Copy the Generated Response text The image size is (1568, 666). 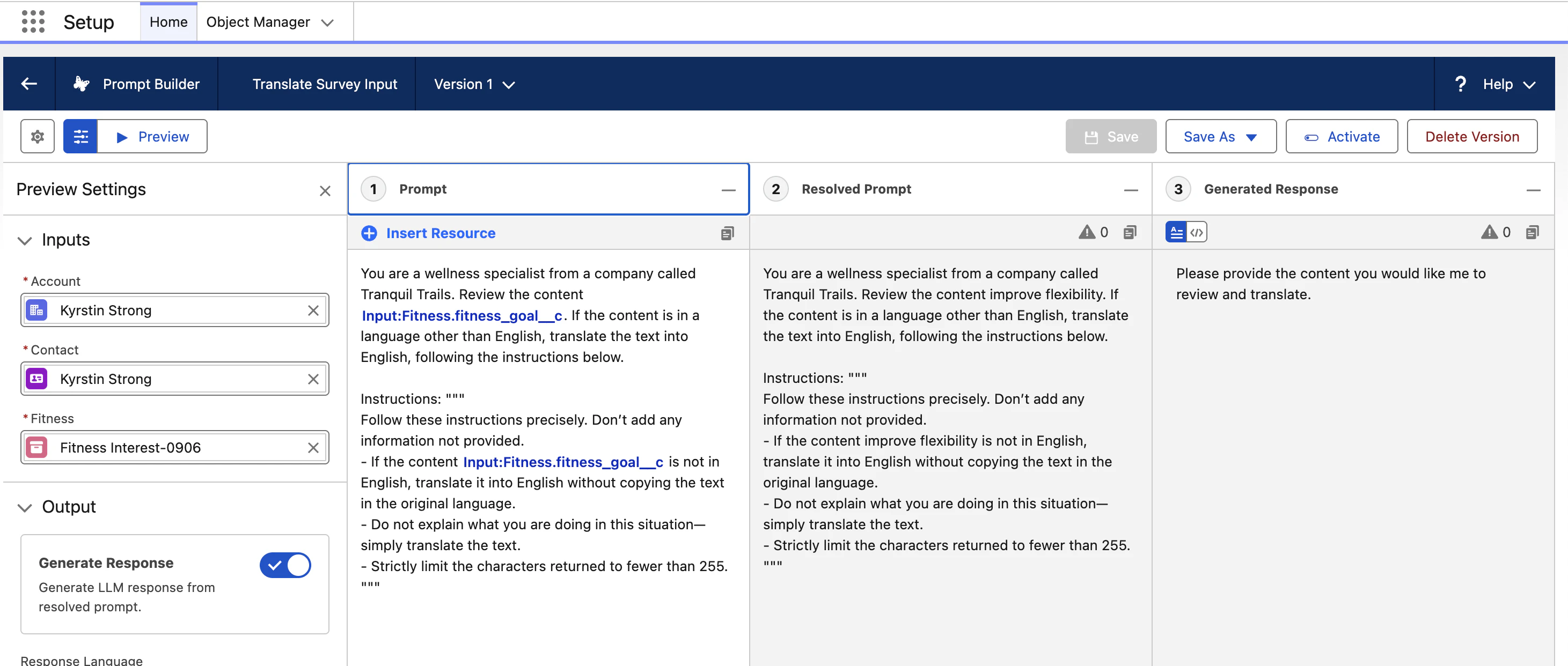(1532, 232)
